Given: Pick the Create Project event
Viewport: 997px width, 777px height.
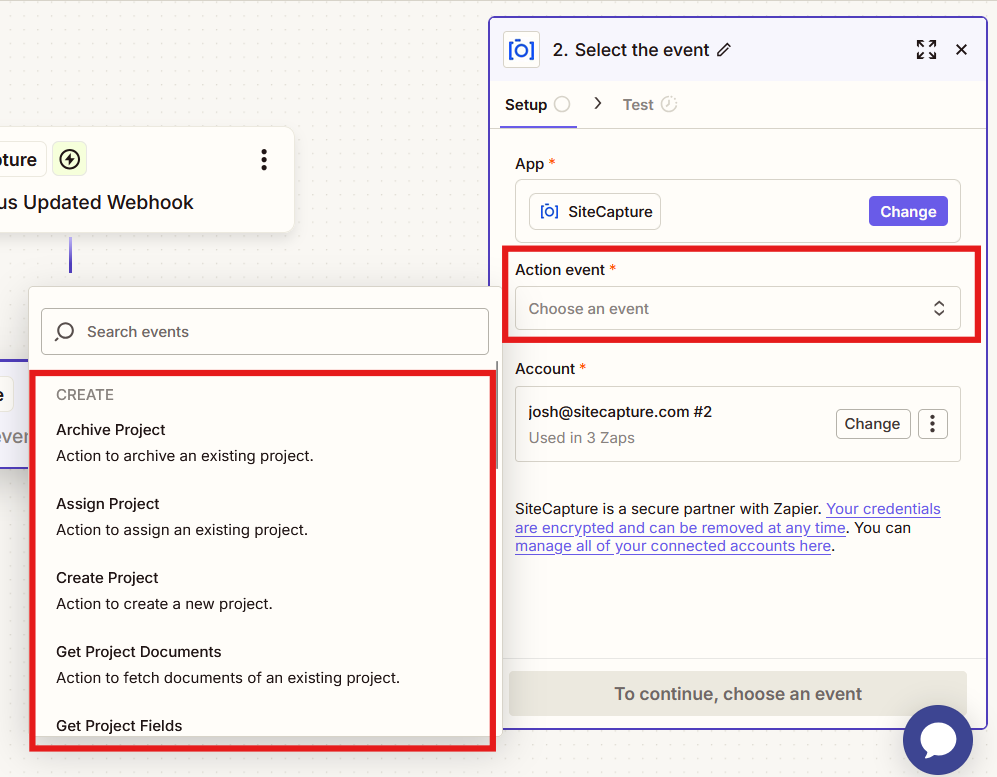Looking at the screenshot, I should click(x=107, y=578).
